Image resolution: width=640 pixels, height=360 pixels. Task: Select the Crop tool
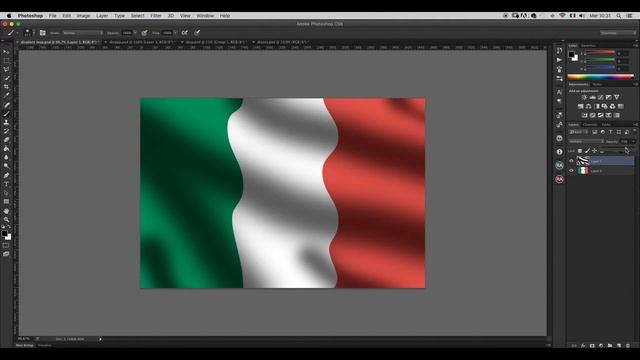pos(6,87)
